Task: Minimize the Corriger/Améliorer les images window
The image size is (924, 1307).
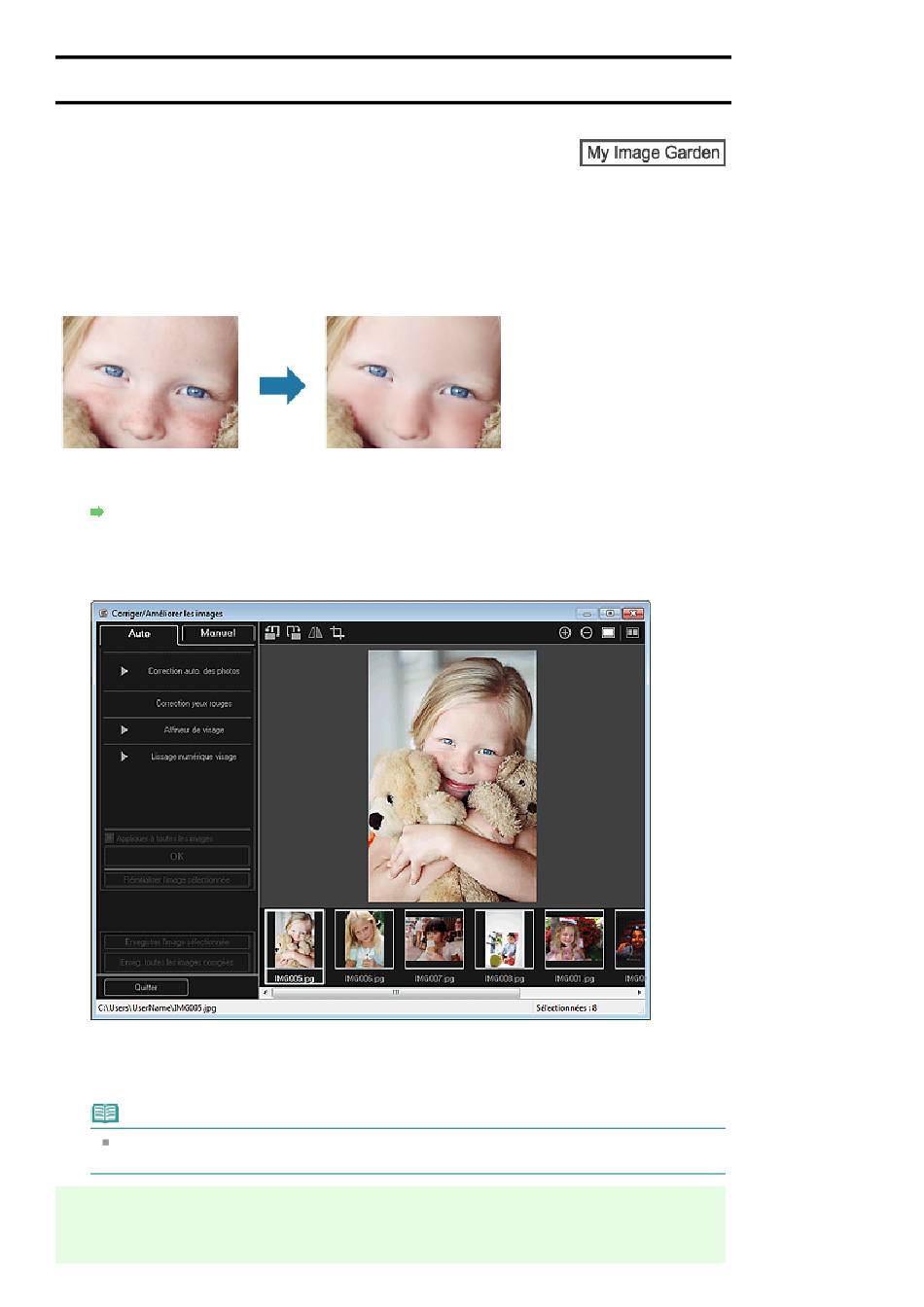Action: (x=586, y=614)
